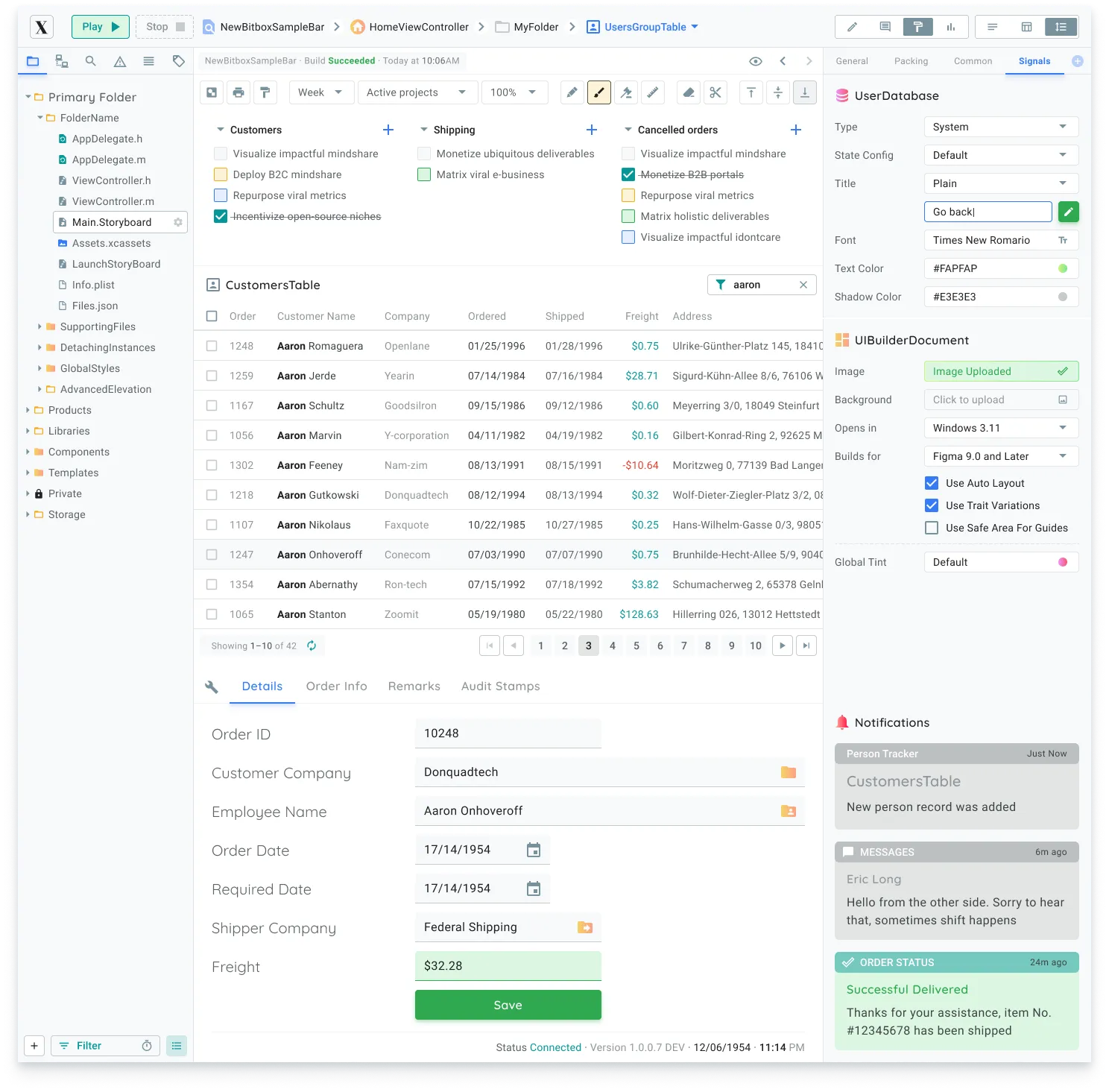The height and width of the screenshot is (1092, 1109).
Task: Go to page 7 of CustomersTable
Action: point(683,645)
